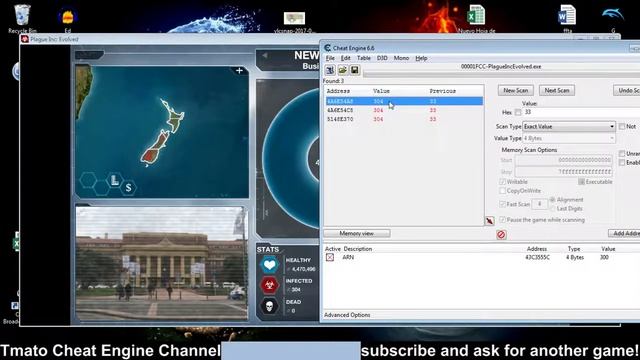The image size is (640, 360).
Task: Click the scan Value input field
Action: pos(581,112)
